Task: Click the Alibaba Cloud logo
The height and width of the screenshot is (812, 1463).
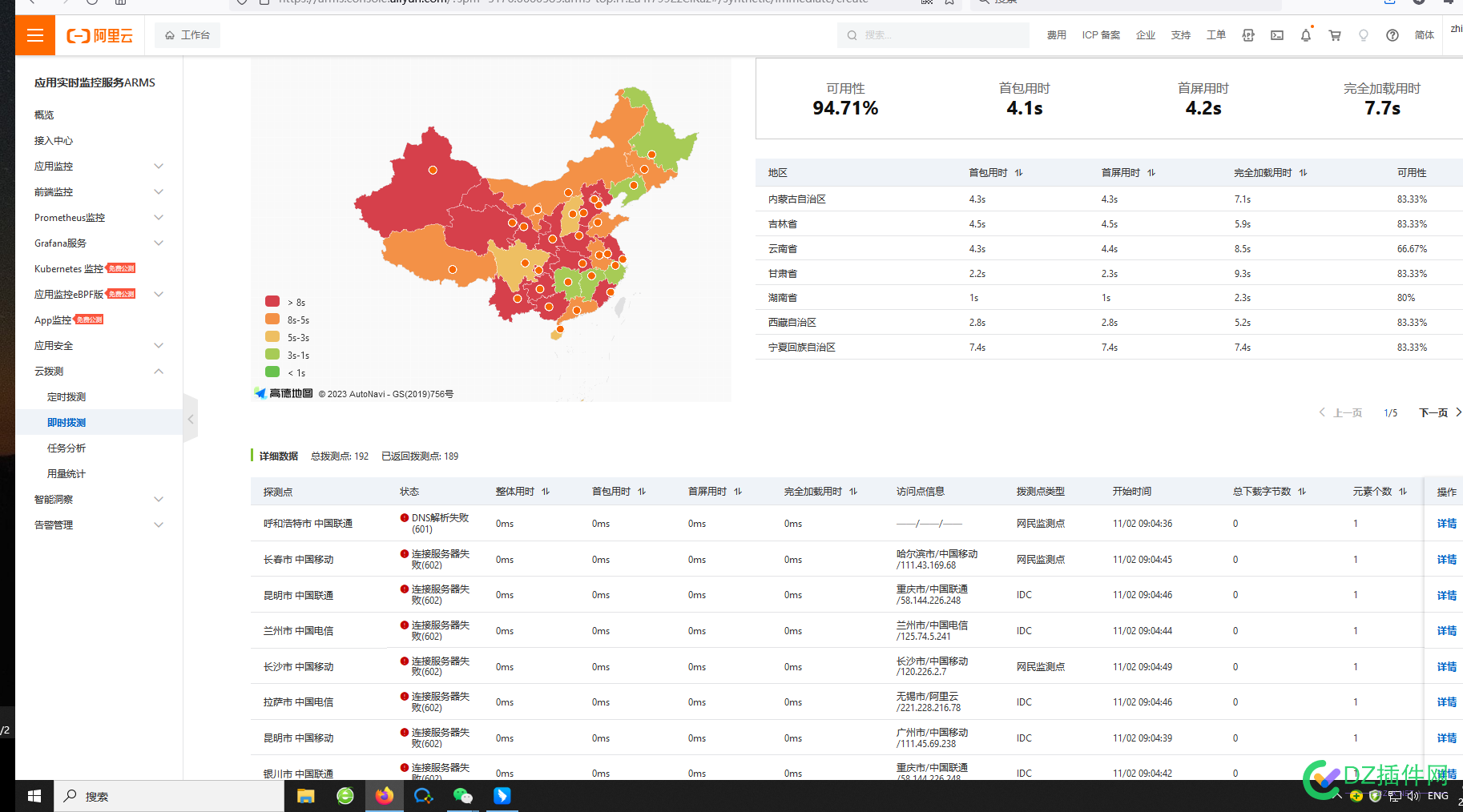Action: pos(99,35)
